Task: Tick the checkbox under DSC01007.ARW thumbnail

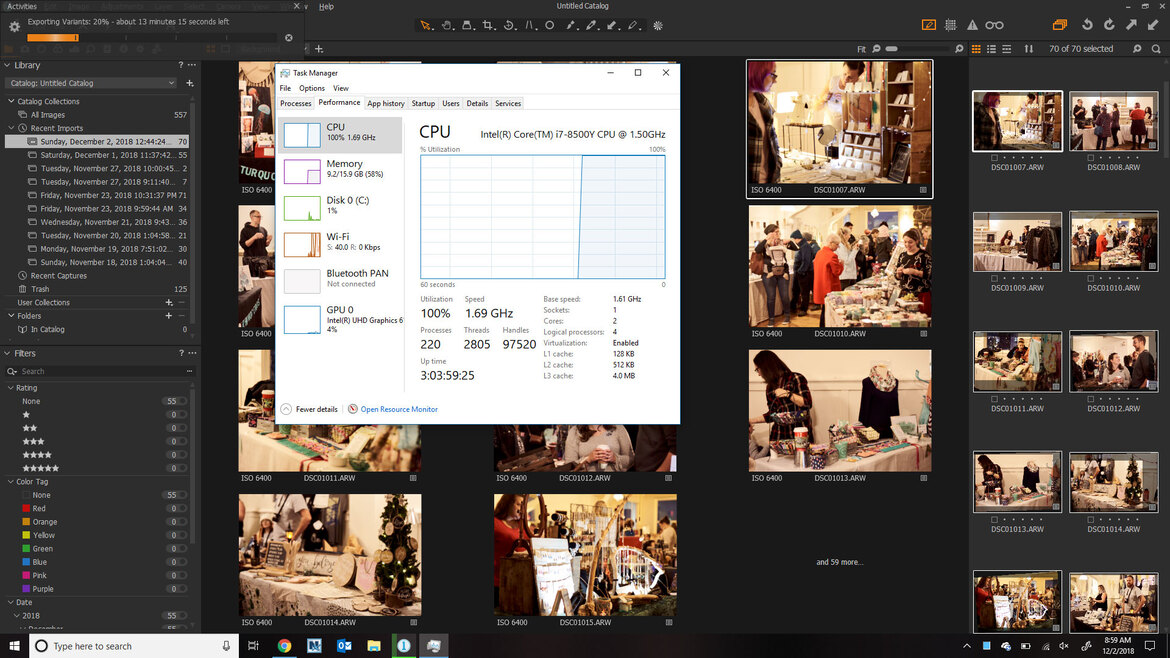Action: click(995, 158)
